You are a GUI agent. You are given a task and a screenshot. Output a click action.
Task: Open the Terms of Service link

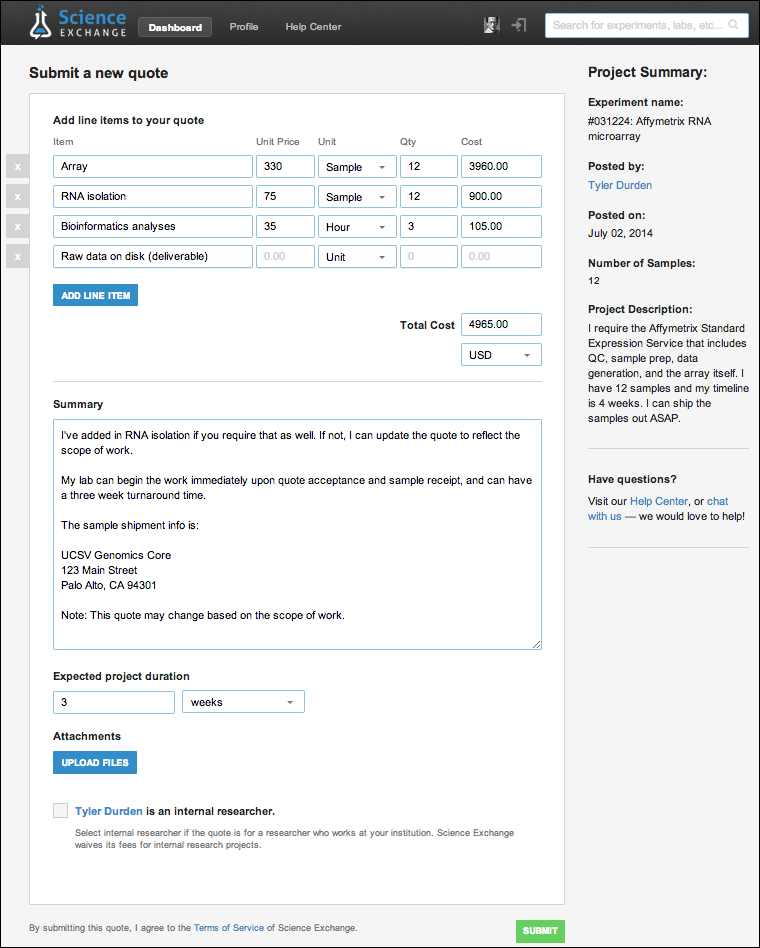229,928
